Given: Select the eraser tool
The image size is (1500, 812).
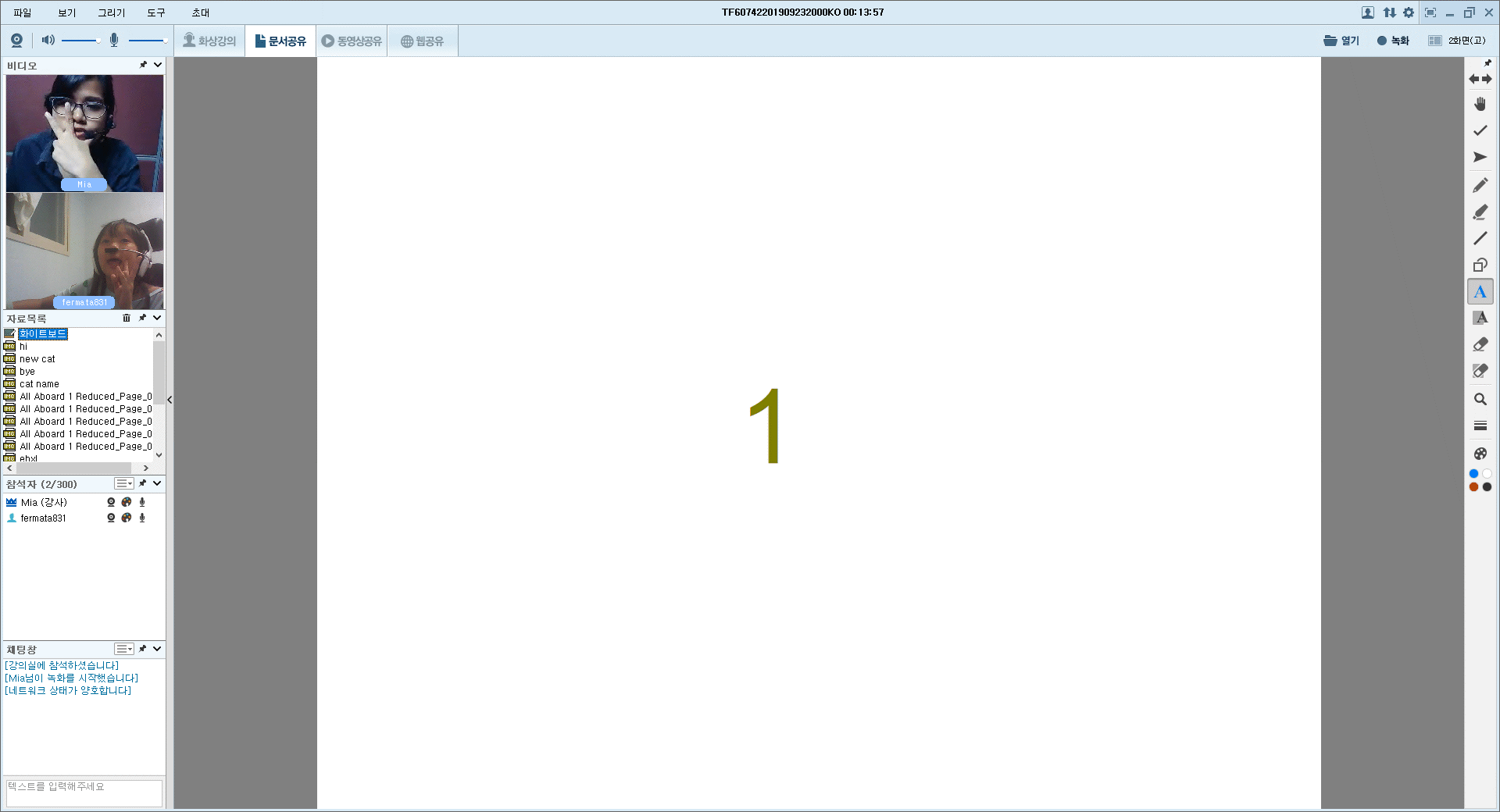Looking at the screenshot, I should [x=1480, y=344].
